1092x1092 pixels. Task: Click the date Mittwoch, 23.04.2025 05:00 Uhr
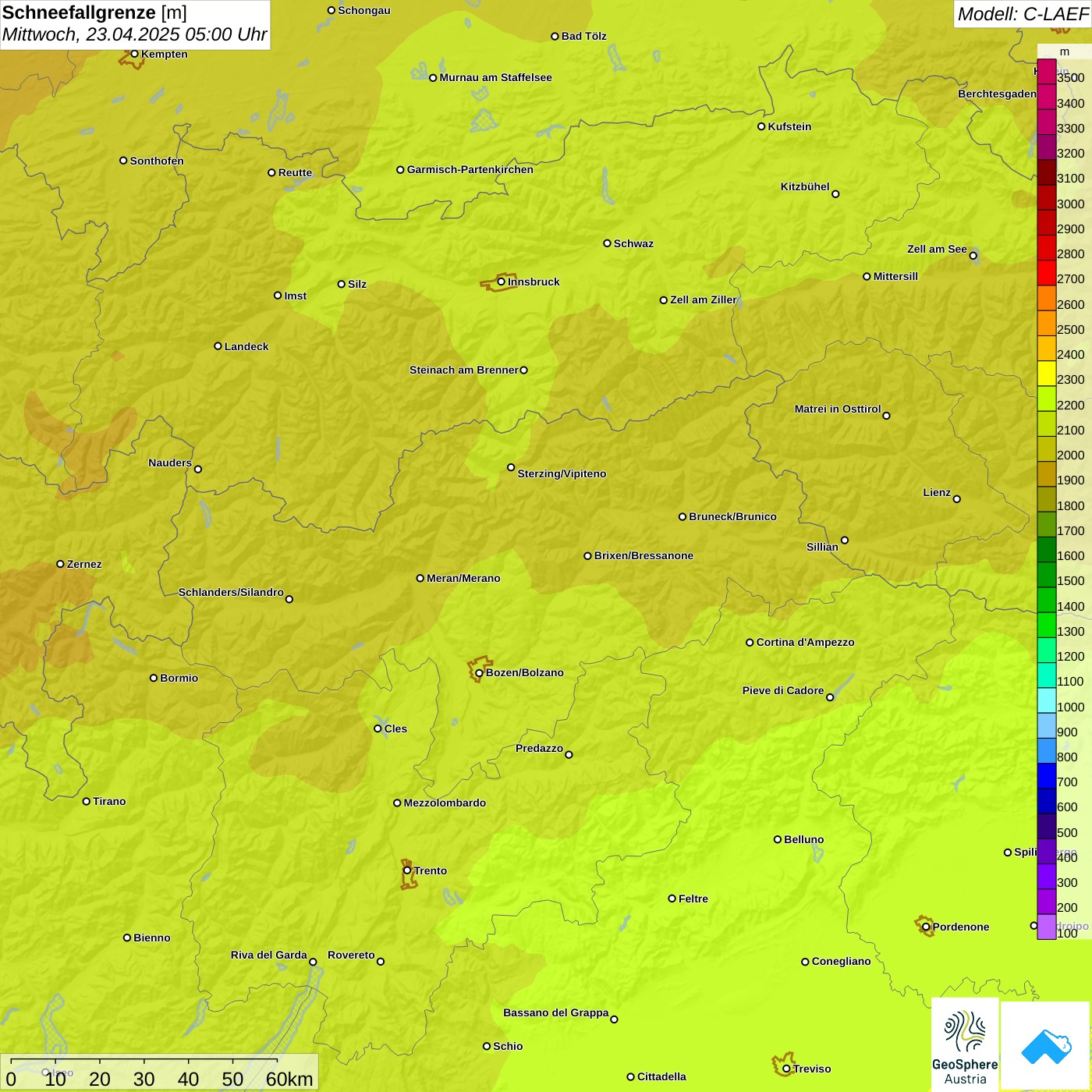point(134,34)
